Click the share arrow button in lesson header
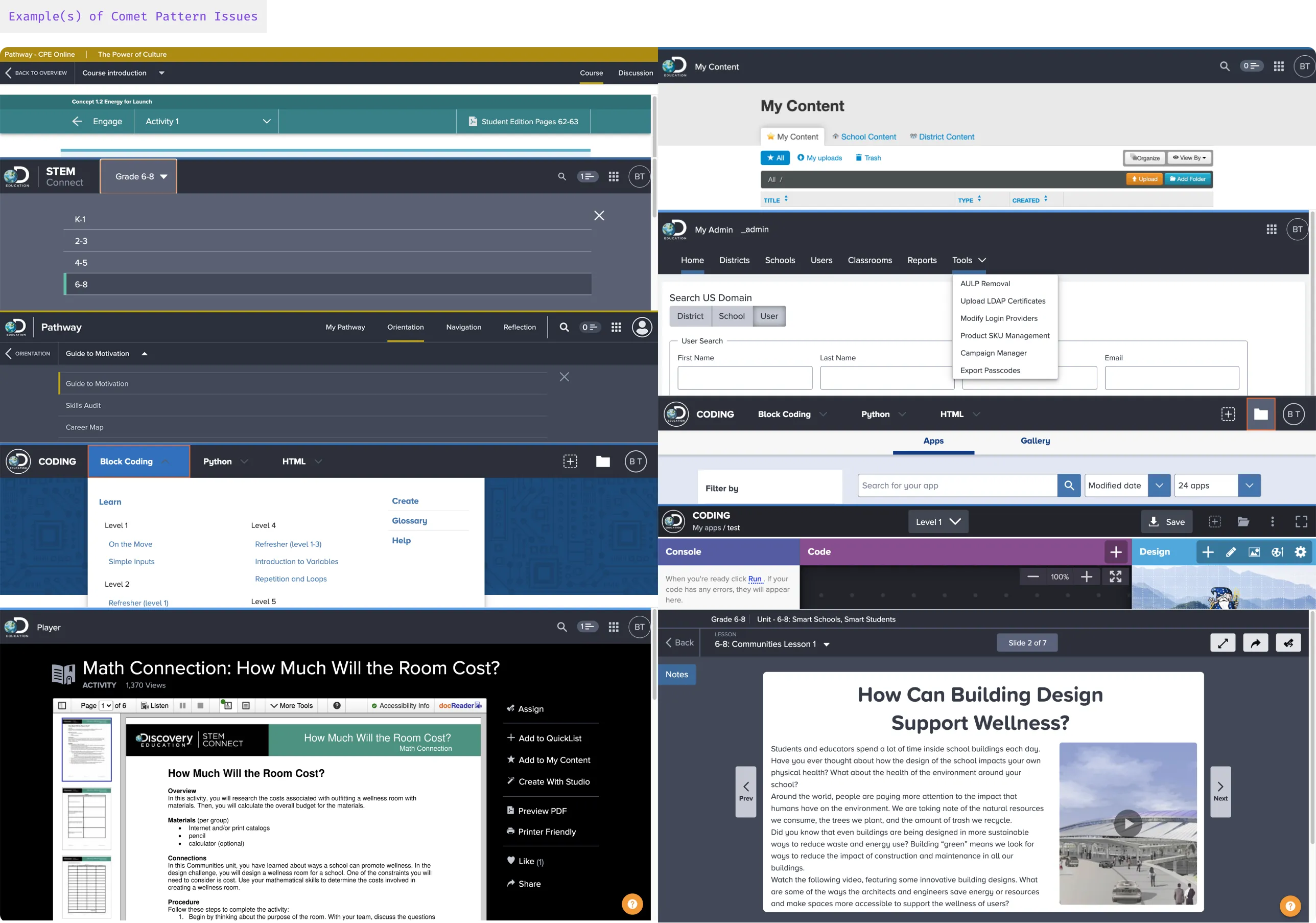This screenshot has width=1316, height=923. point(1255,643)
